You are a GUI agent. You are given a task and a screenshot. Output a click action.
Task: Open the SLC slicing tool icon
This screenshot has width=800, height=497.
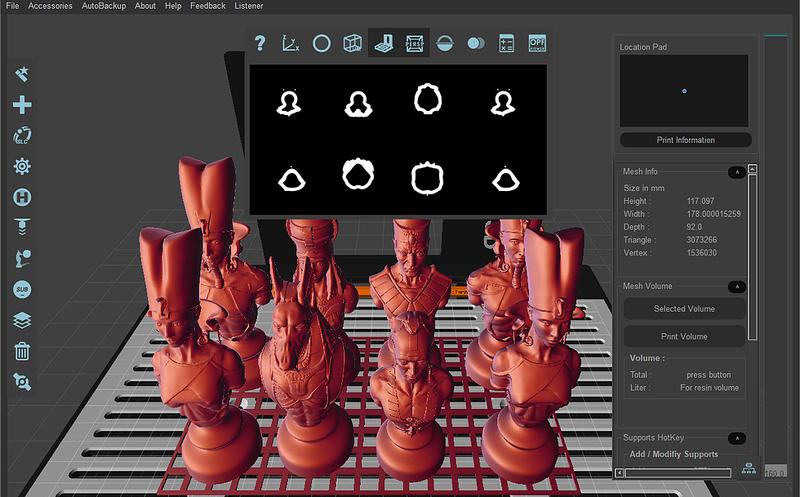(x=22, y=136)
